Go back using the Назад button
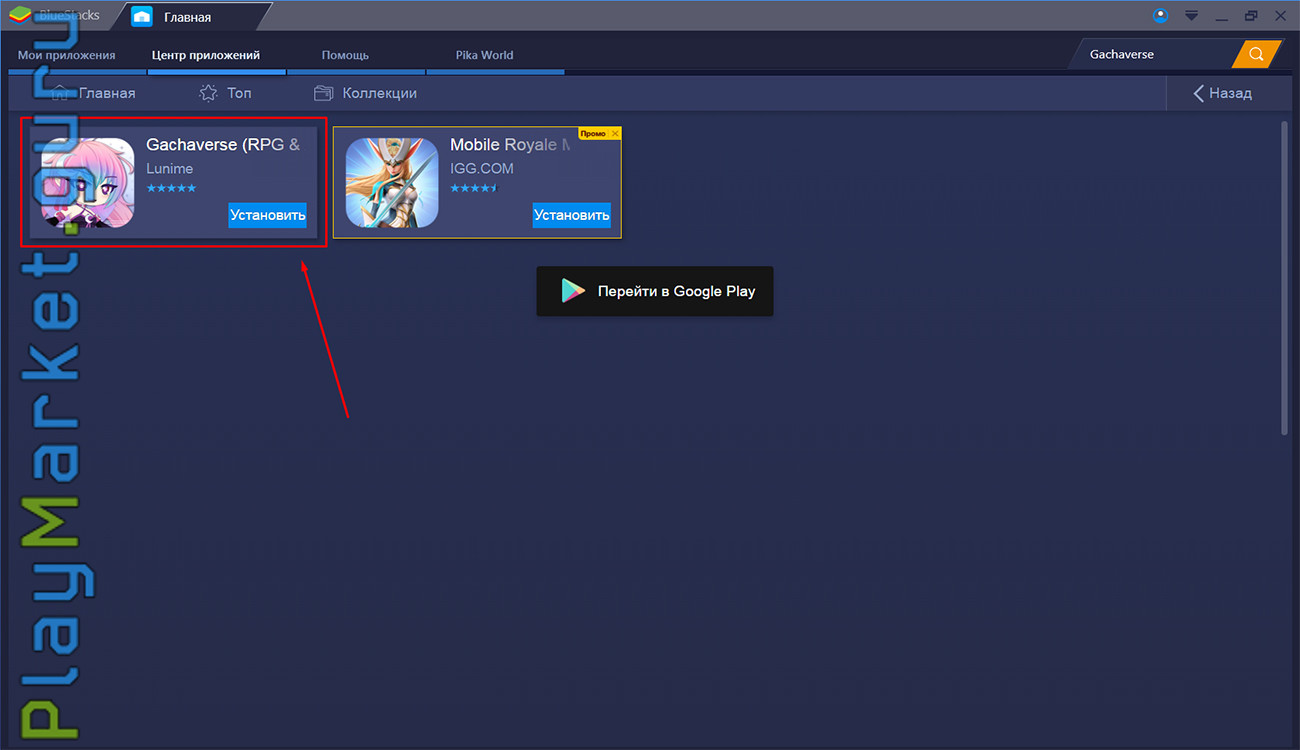 (x=1222, y=93)
